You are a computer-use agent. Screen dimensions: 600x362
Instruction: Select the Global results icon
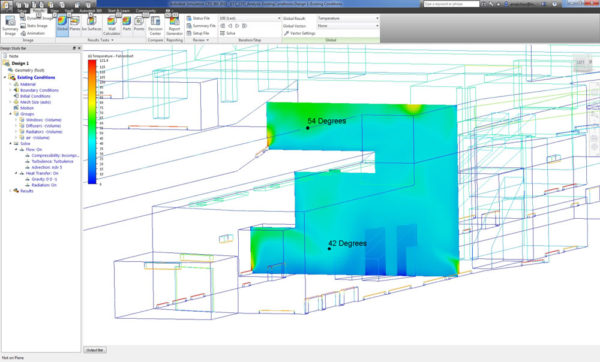(62, 24)
